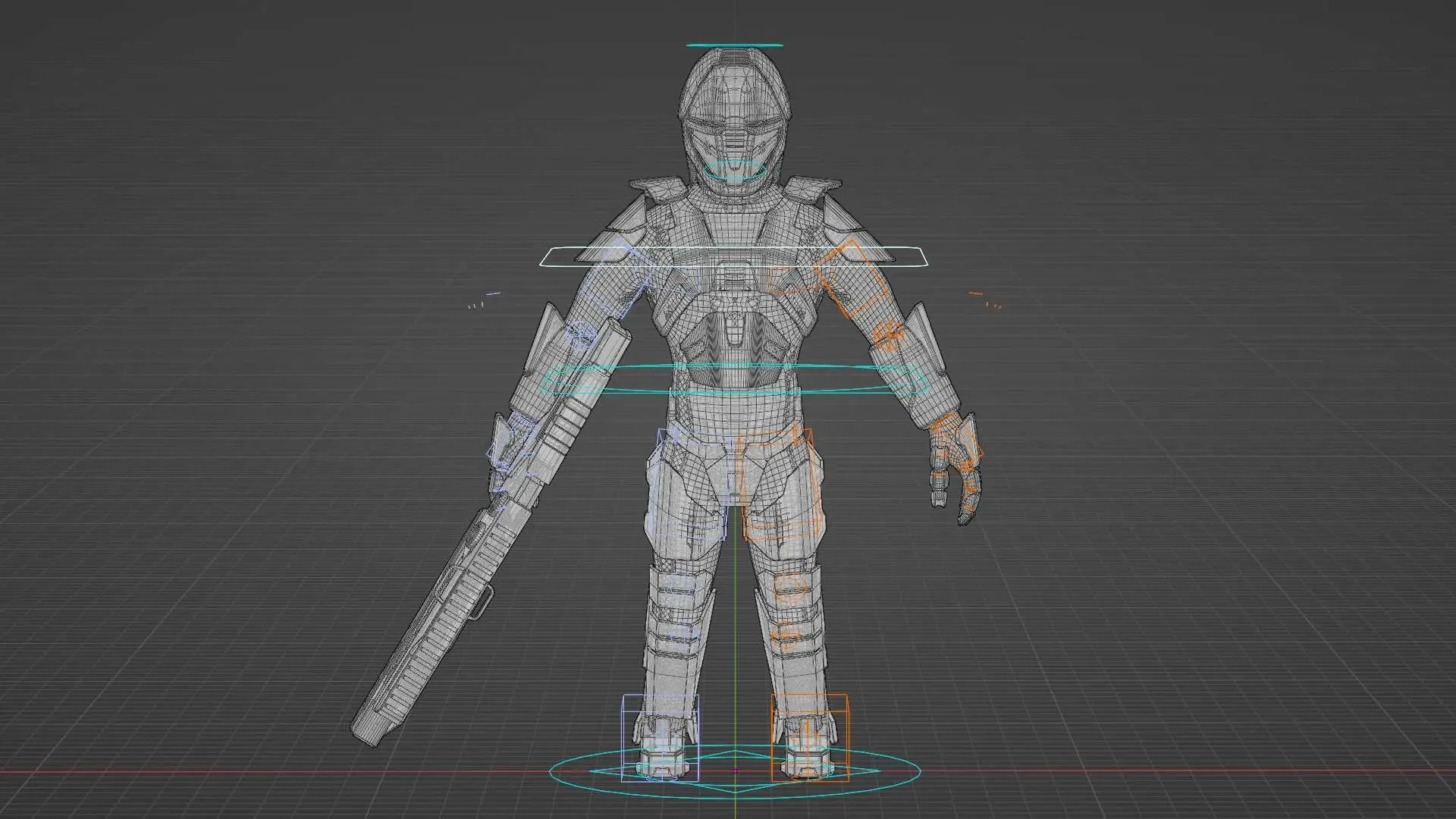Pick the small orange pole marker beside the arm
The width and height of the screenshot is (1456, 819).
[x=977, y=294]
